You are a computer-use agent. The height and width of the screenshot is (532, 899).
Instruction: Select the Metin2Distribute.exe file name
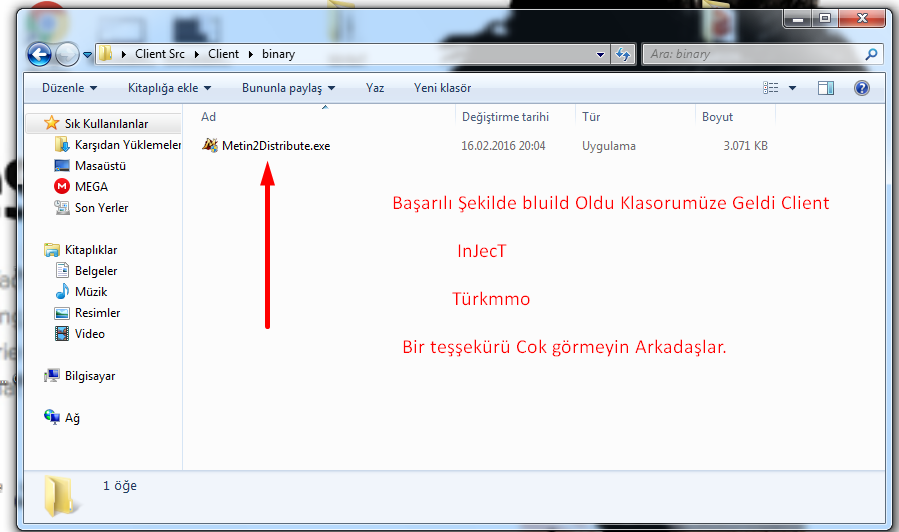(276, 146)
